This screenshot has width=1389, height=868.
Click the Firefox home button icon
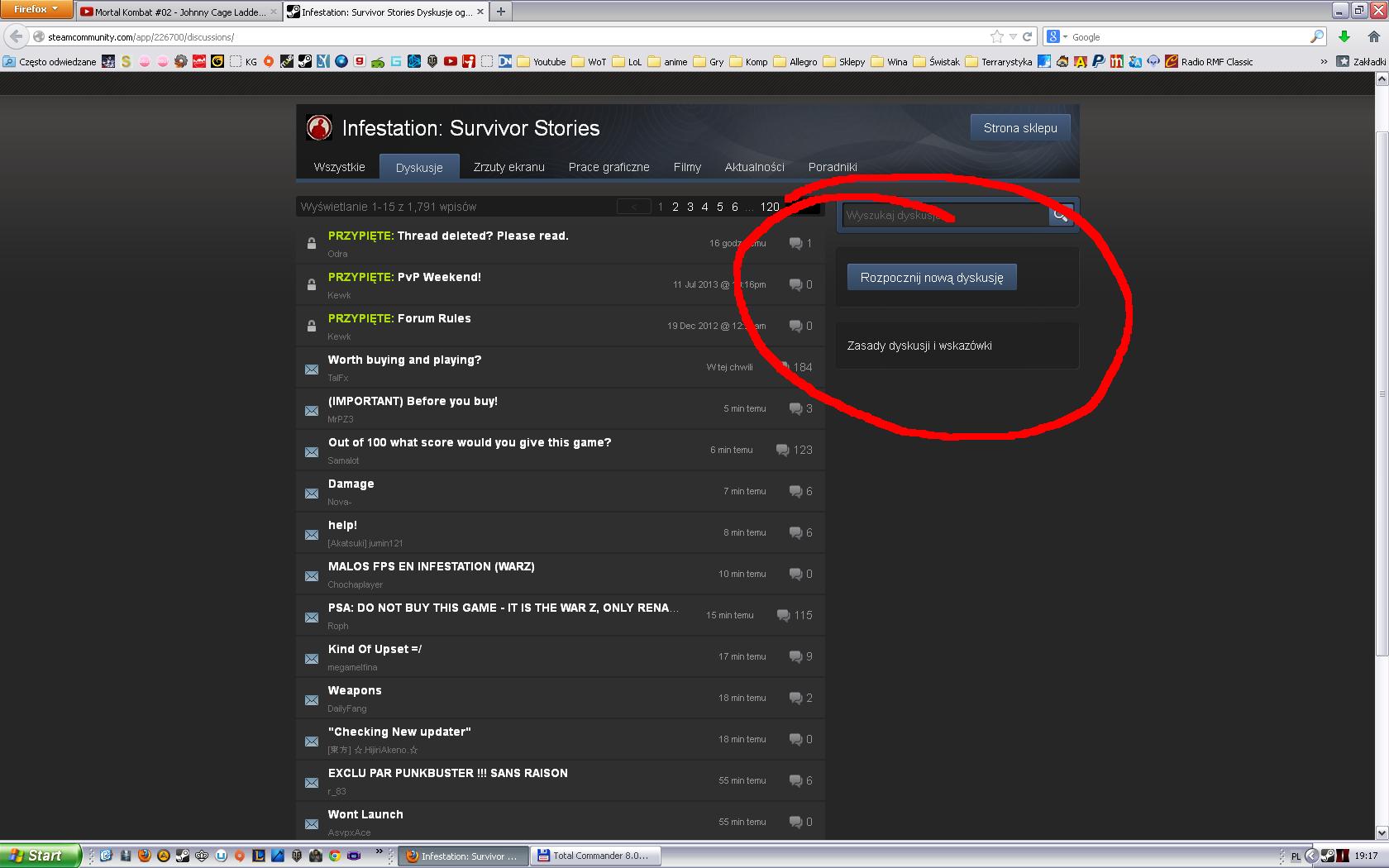point(1373,36)
